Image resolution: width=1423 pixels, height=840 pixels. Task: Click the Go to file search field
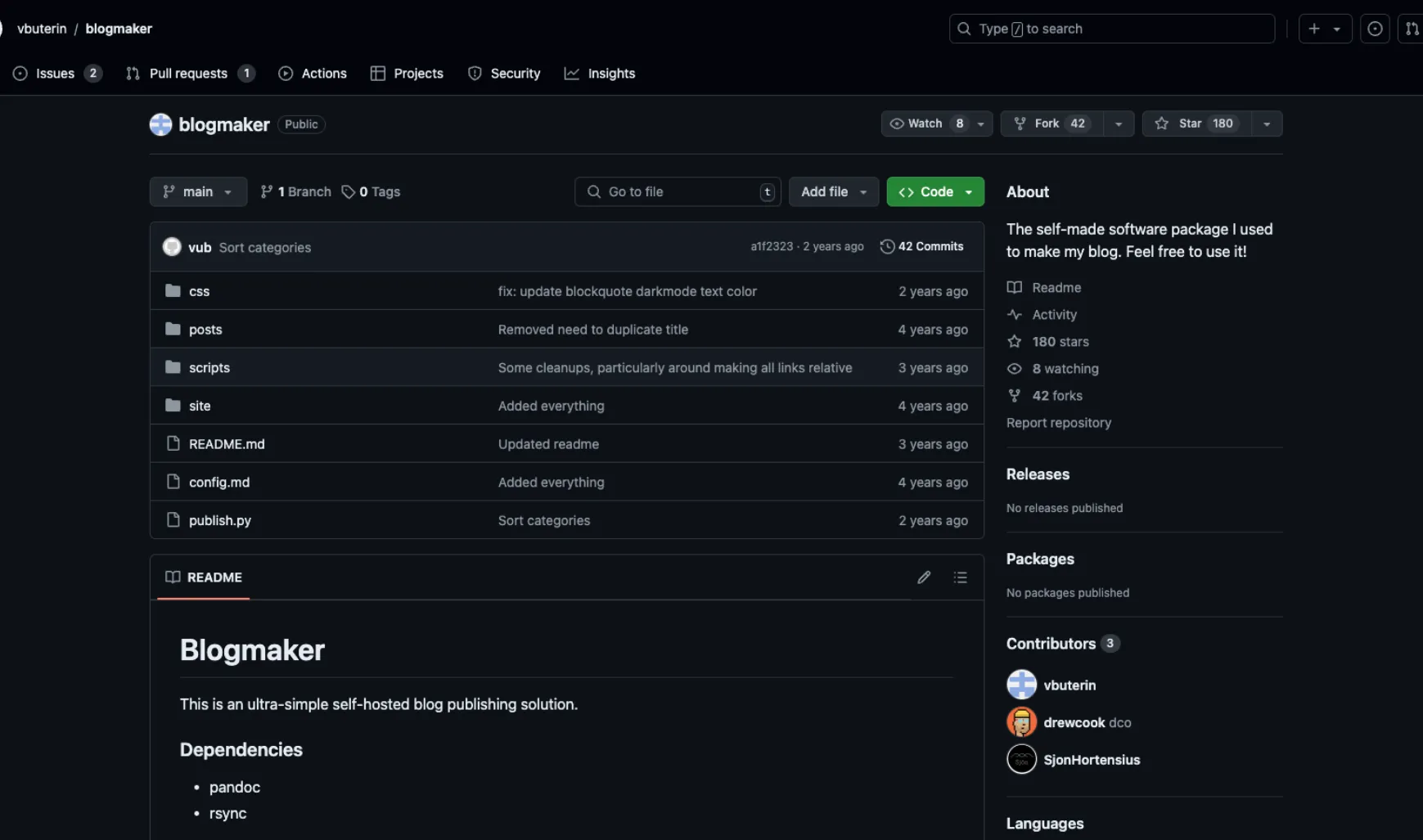coord(678,191)
